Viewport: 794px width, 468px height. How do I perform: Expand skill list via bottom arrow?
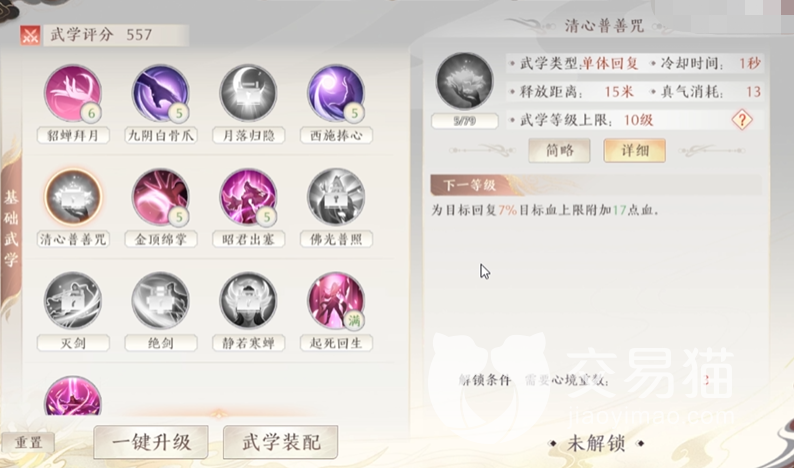click(218, 414)
